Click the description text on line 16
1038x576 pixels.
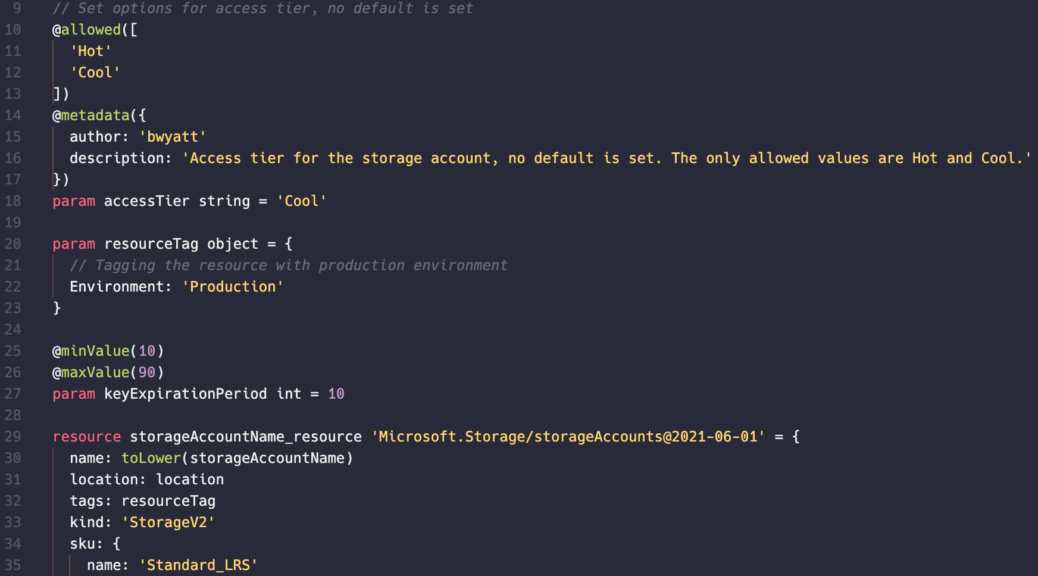click(x=606, y=158)
